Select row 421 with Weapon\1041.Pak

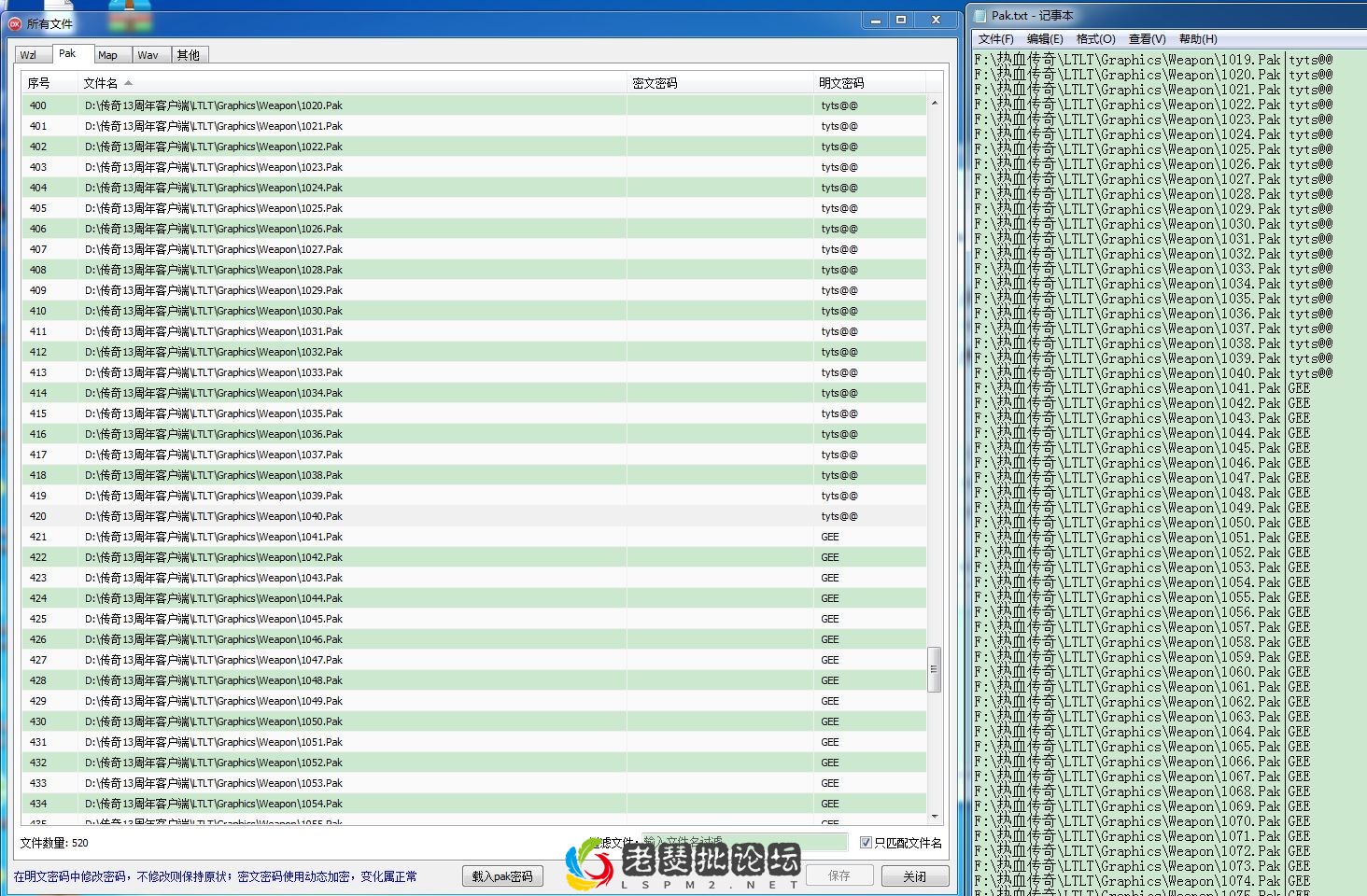pyautogui.click(x=474, y=537)
